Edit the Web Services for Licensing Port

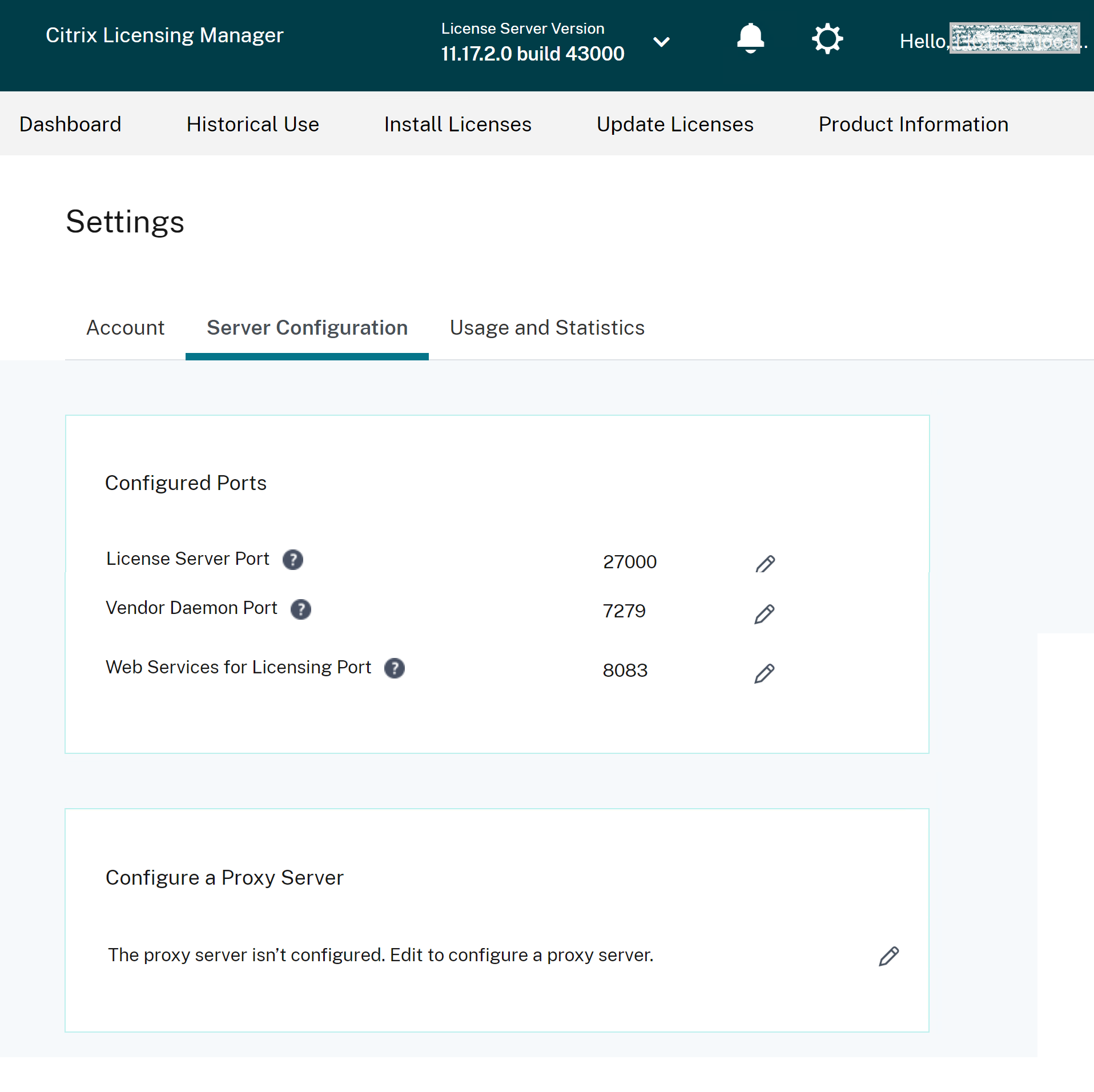765,673
